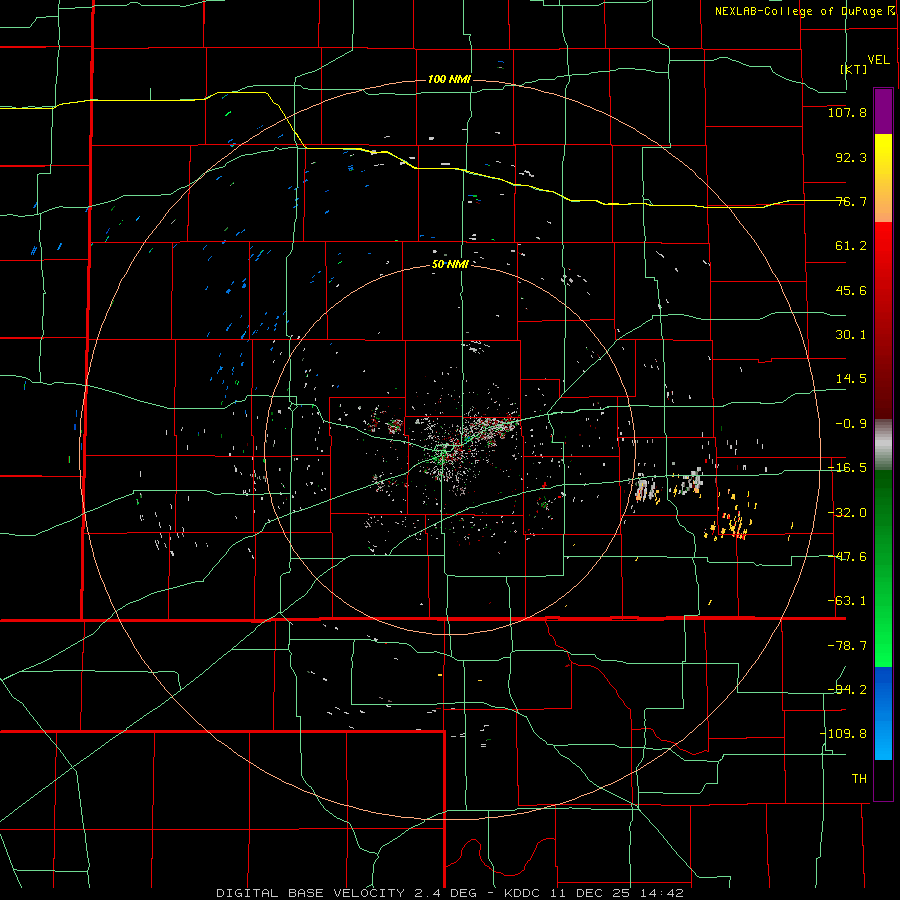This screenshot has width=900, height=900.
Task: Click the -94.2 velocity scale value
Action: (847, 690)
